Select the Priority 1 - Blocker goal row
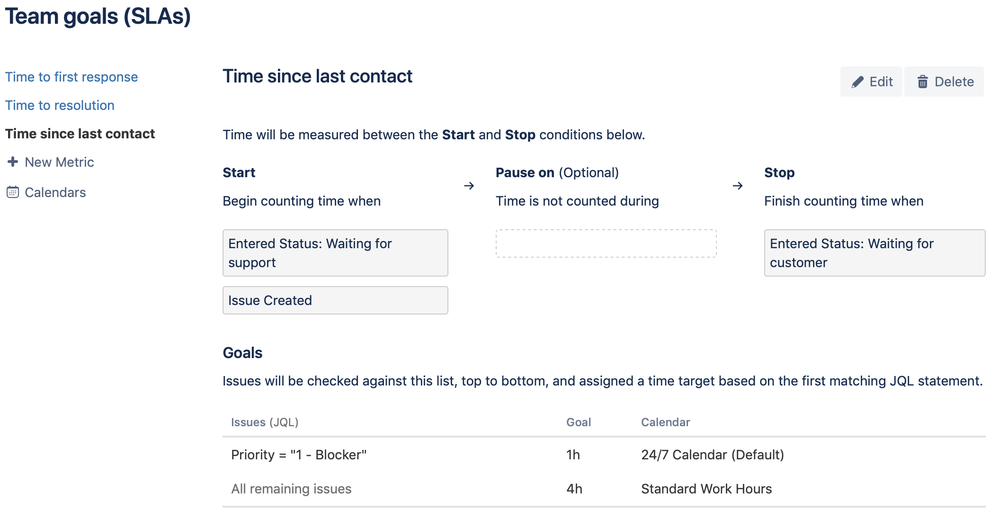This screenshot has height=521, width=999. (604, 455)
